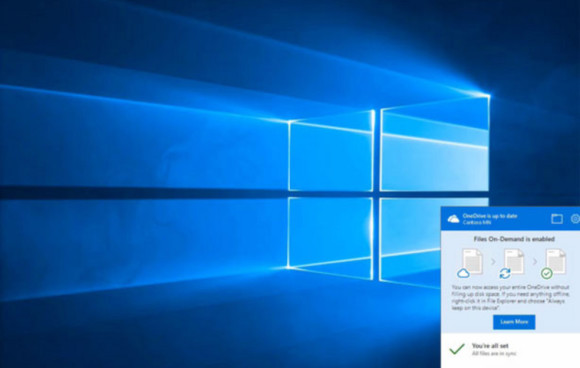Click the 'Files On-Demand is enabled' heading
This screenshot has width=580, height=368.
(x=514, y=239)
